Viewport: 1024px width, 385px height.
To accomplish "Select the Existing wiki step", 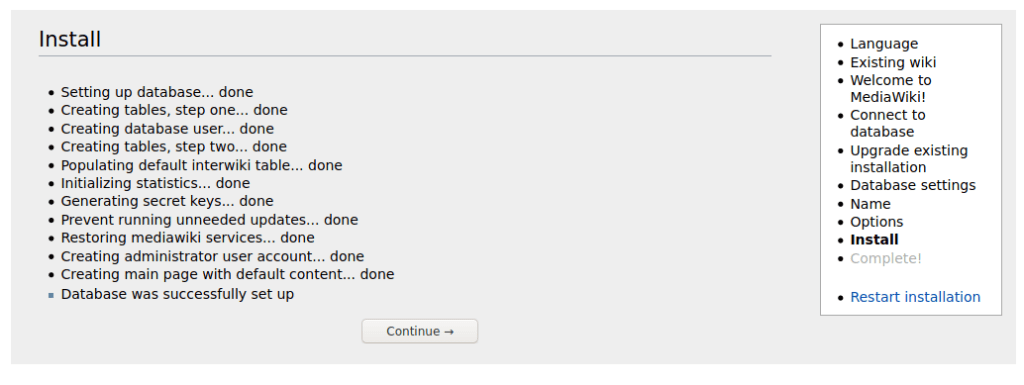I will pyautogui.click(x=893, y=62).
